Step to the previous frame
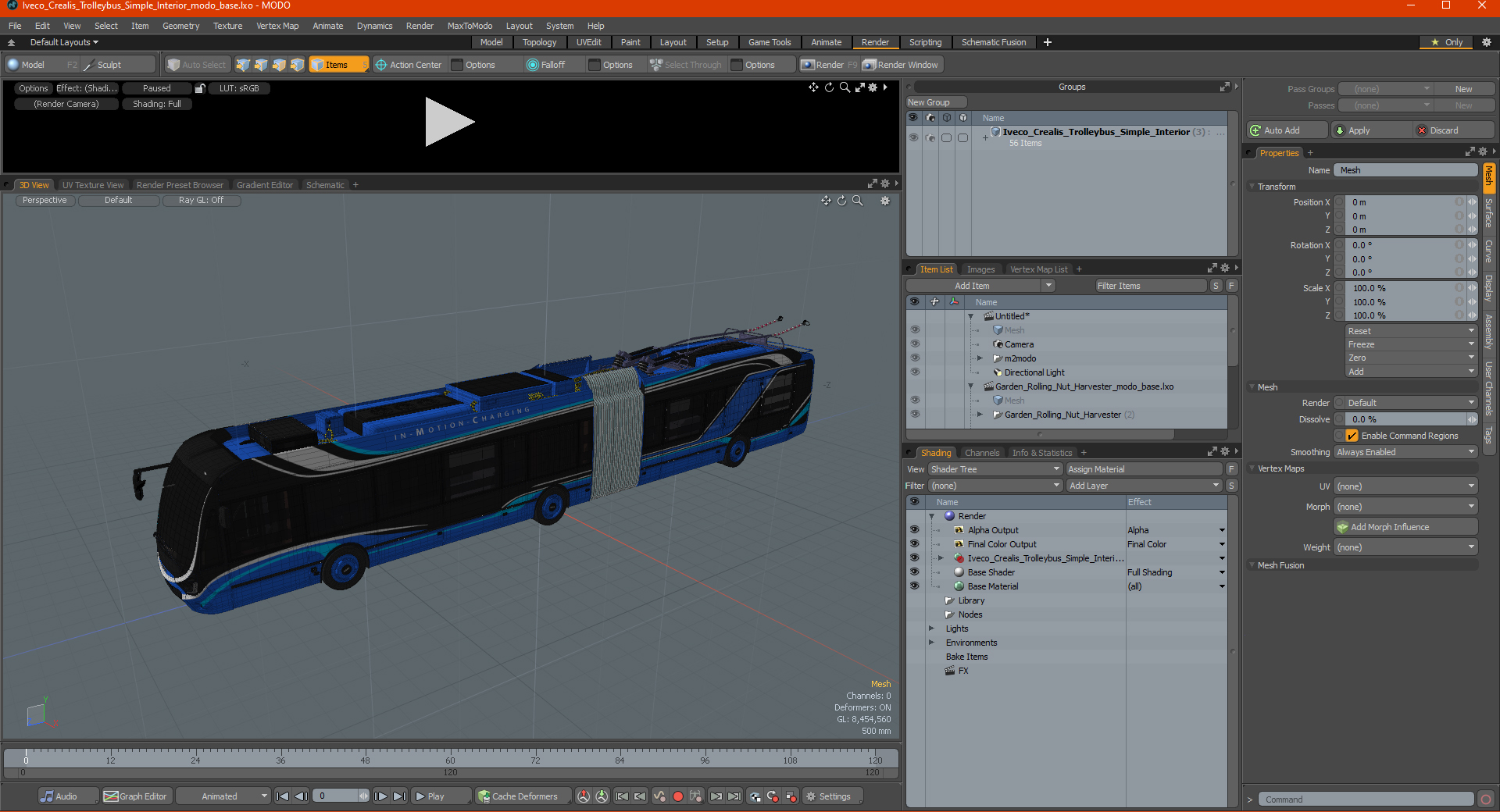Image resolution: width=1500 pixels, height=812 pixels. 301,796
